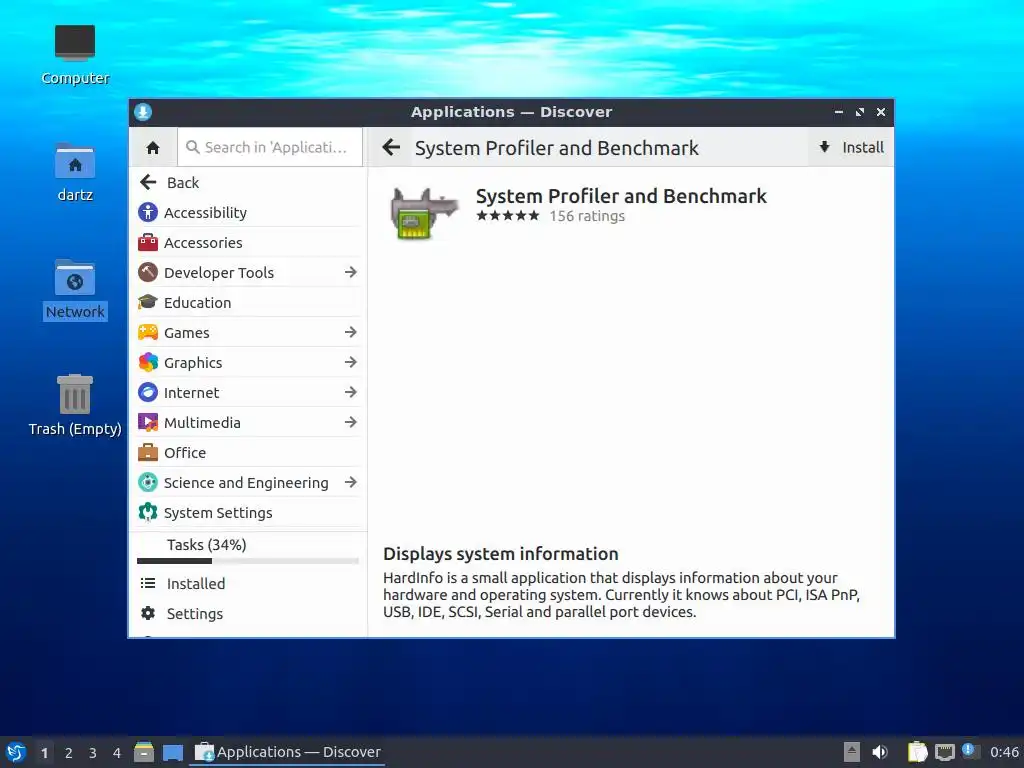The height and width of the screenshot is (768, 1024).
Task: Open the Office briefcase icon
Action: [148, 453]
